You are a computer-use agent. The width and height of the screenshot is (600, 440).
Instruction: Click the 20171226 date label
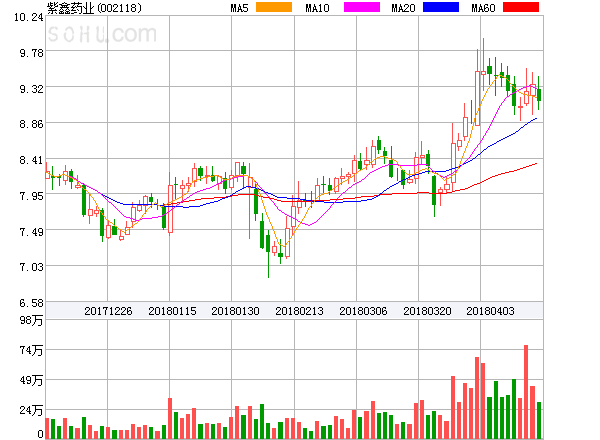click(x=108, y=311)
